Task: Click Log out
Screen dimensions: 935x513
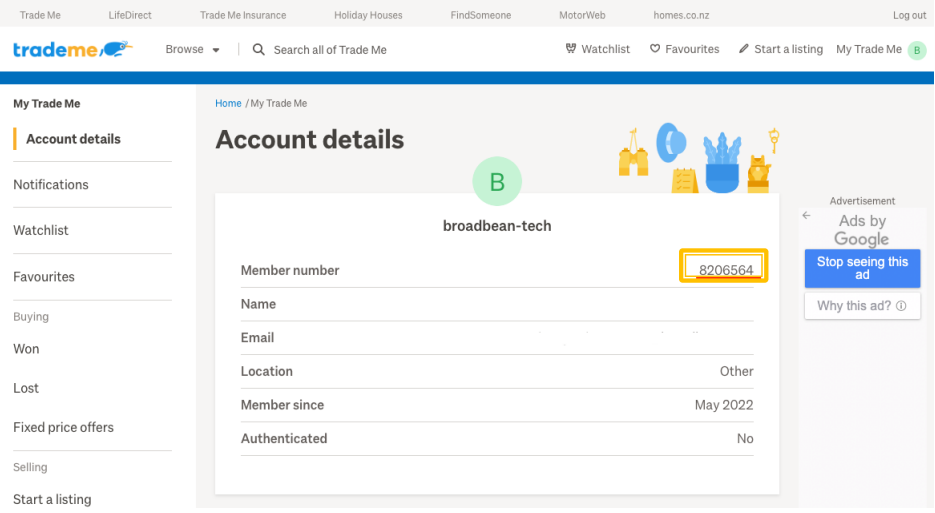Action: 909,15
